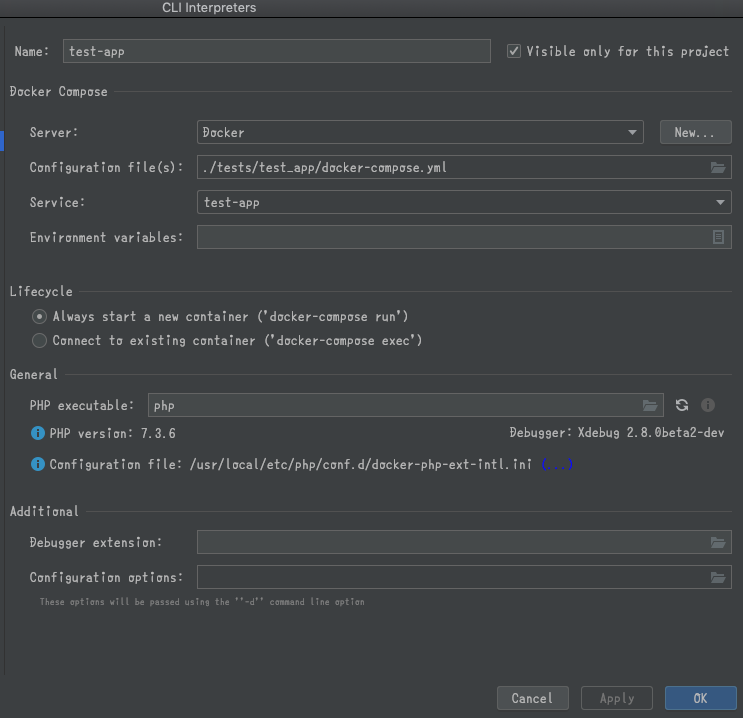Click the 'Debugger: Xdebug 2.8.0beta2-dev' text
Viewport: 743px width, 718px height.
[616, 433]
